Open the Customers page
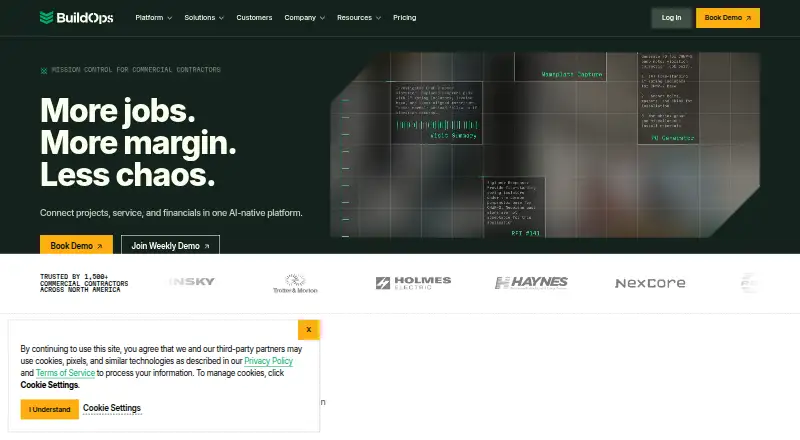The height and width of the screenshot is (440, 800). click(x=254, y=18)
